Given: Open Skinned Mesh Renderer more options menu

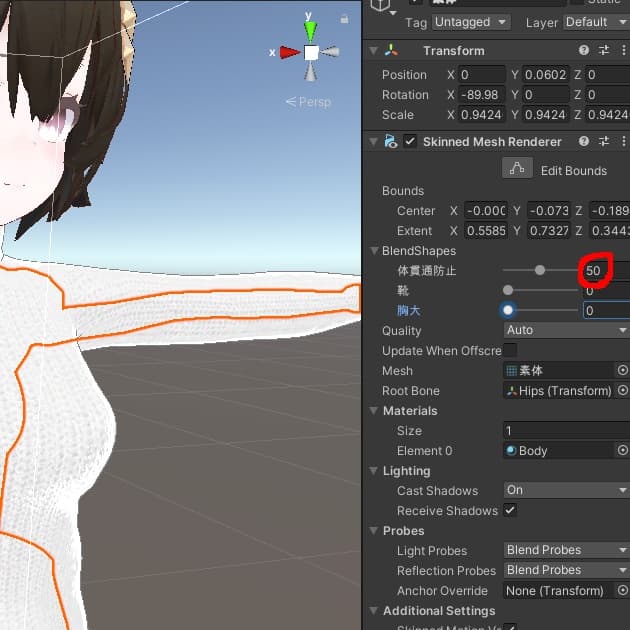Looking at the screenshot, I should (x=623, y=141).
